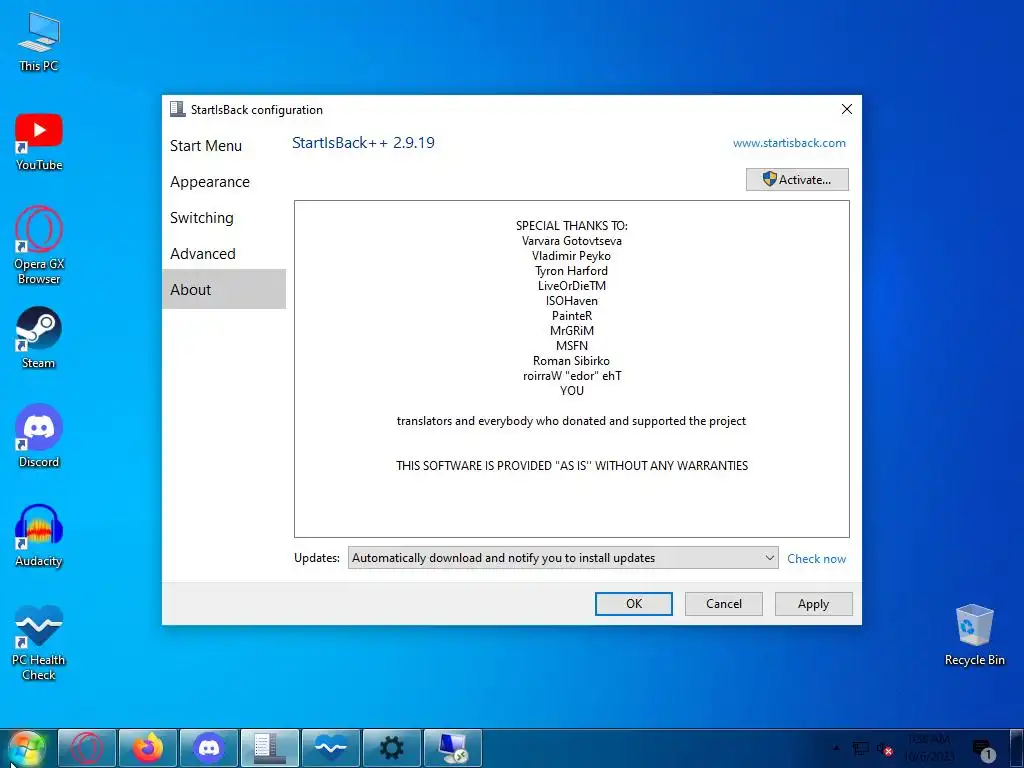Click the taskbar clock and date
Image resolution: width=1024 pixels, height=768 pixels.
[x=929, y=748]
